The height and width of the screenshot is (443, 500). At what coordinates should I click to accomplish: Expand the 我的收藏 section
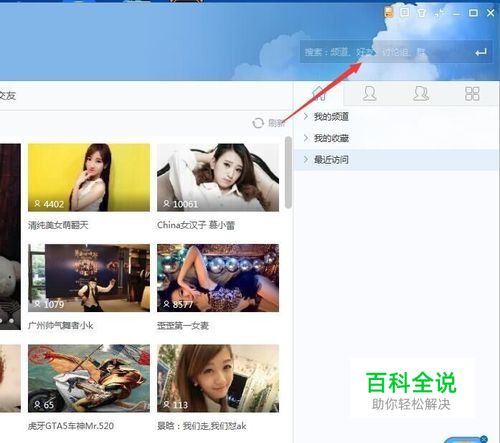click(x=306, y=138)
